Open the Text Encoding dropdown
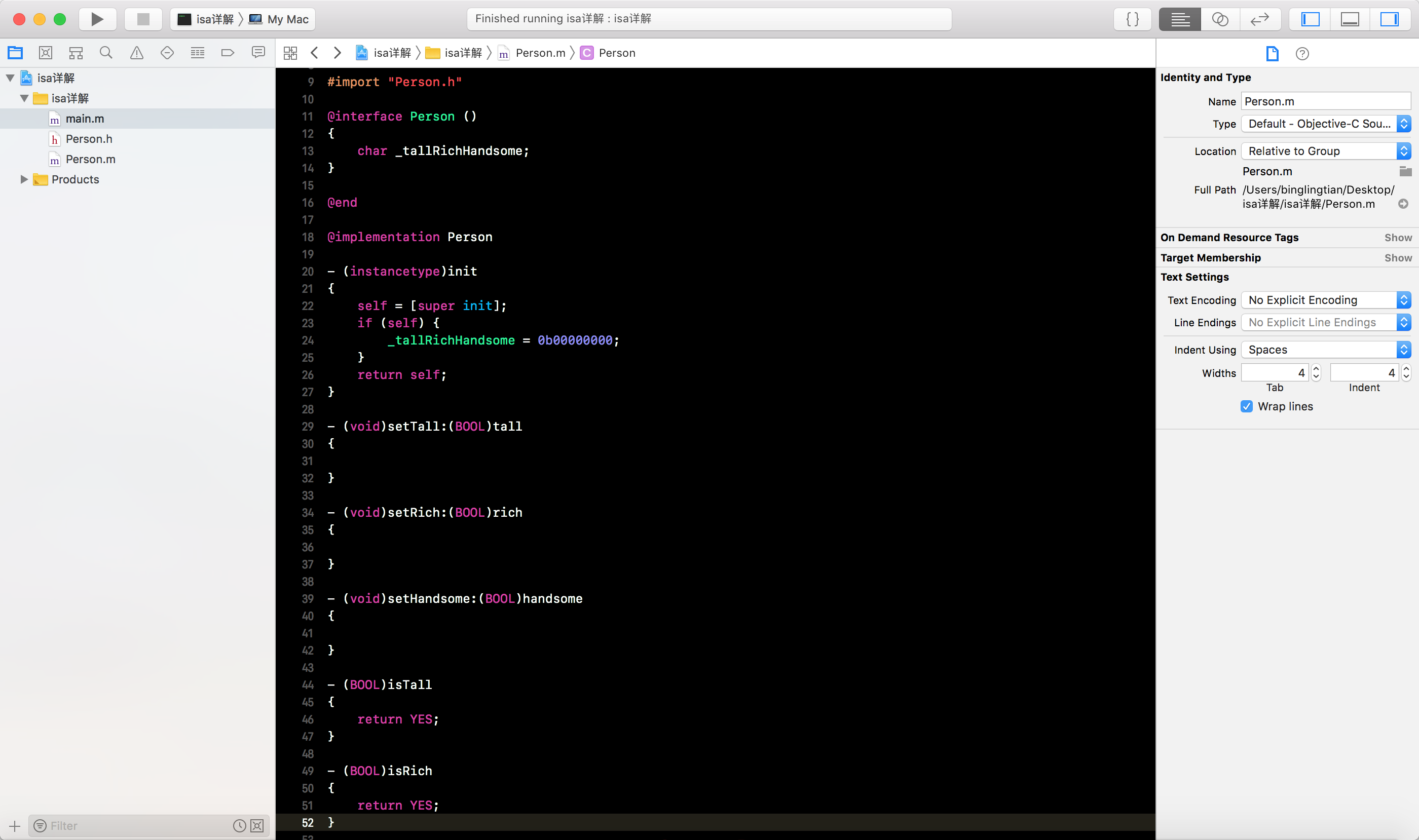1419x840 pixels. point(1326,300)
